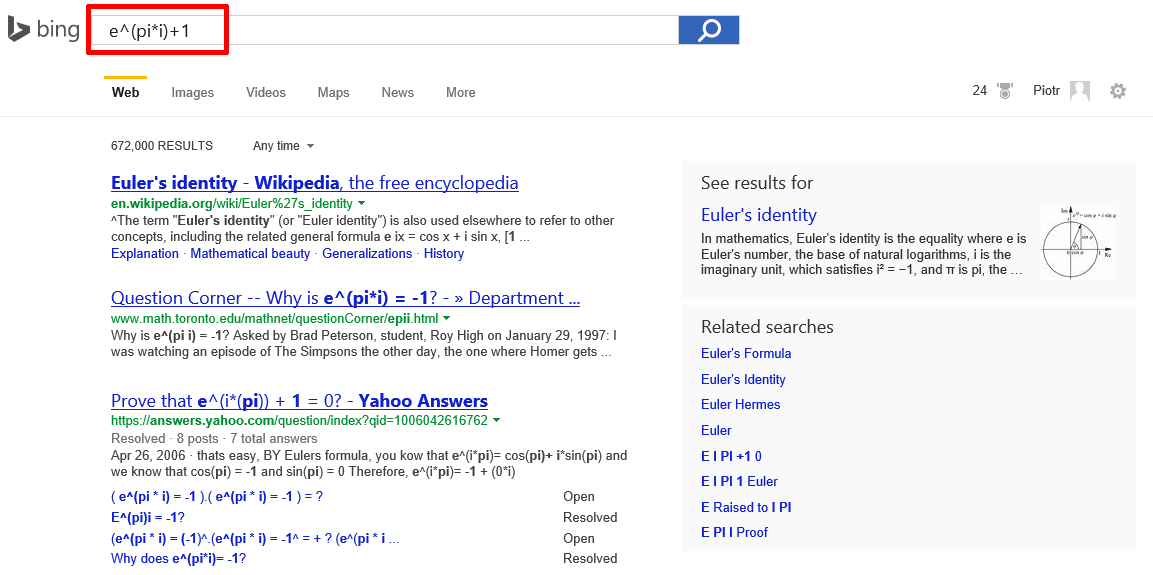Open the History sublink
Screen dimensions: 1153x575
[x=444, y=254]
